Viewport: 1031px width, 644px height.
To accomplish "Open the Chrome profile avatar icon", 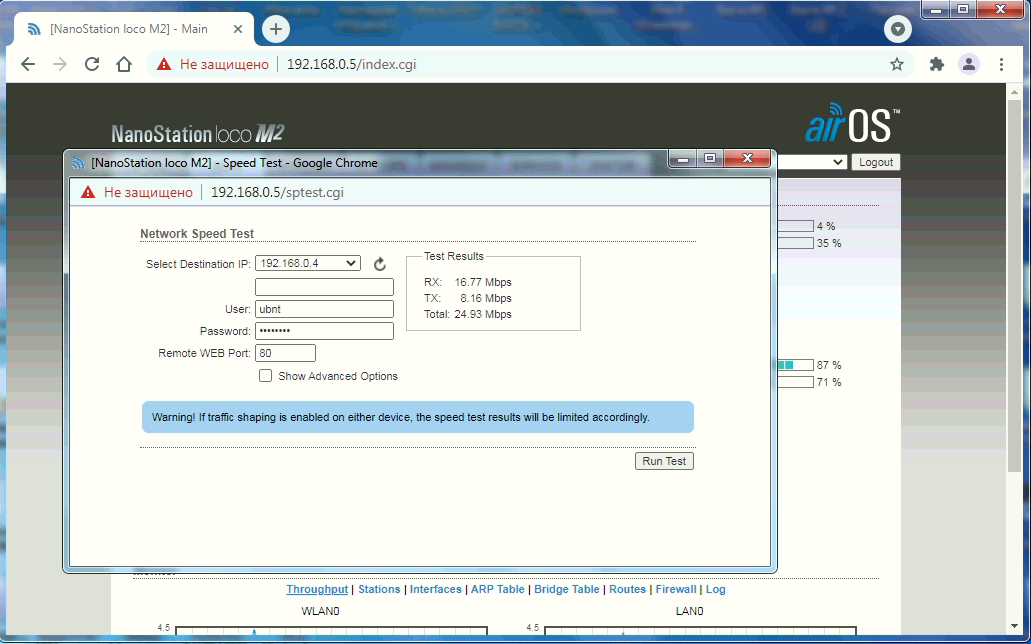I will point(969,64).
